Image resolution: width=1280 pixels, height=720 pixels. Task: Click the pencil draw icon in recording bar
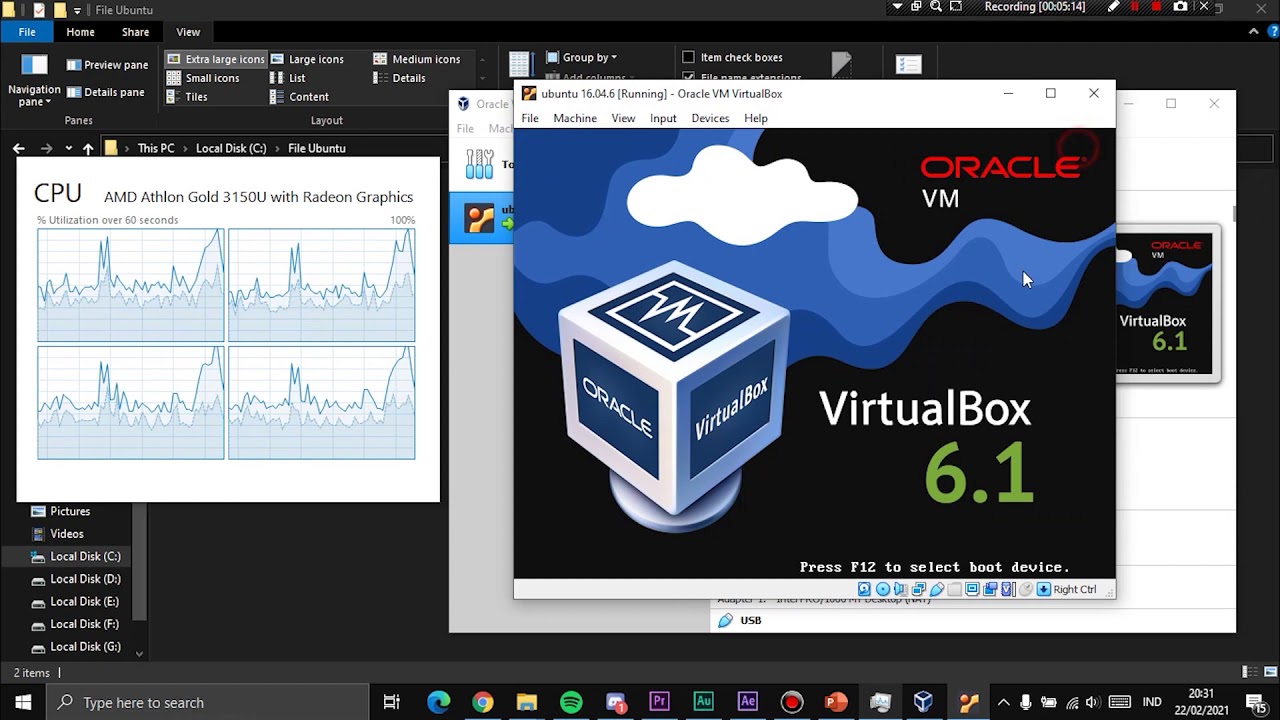click(x=1113, y=6)
